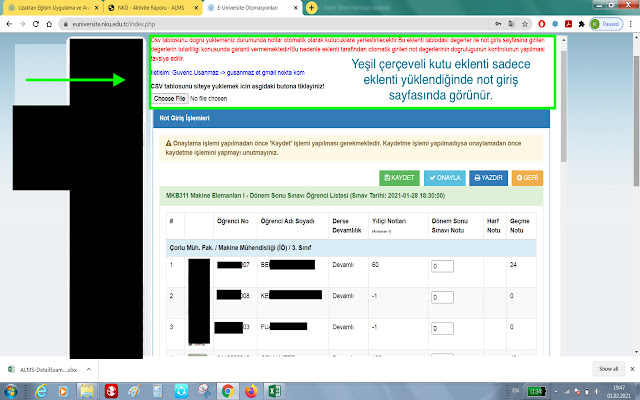Viewport: 640px width, 400px height.
Task: Open the light-blue app icon on taskbar
Action: 181,391
